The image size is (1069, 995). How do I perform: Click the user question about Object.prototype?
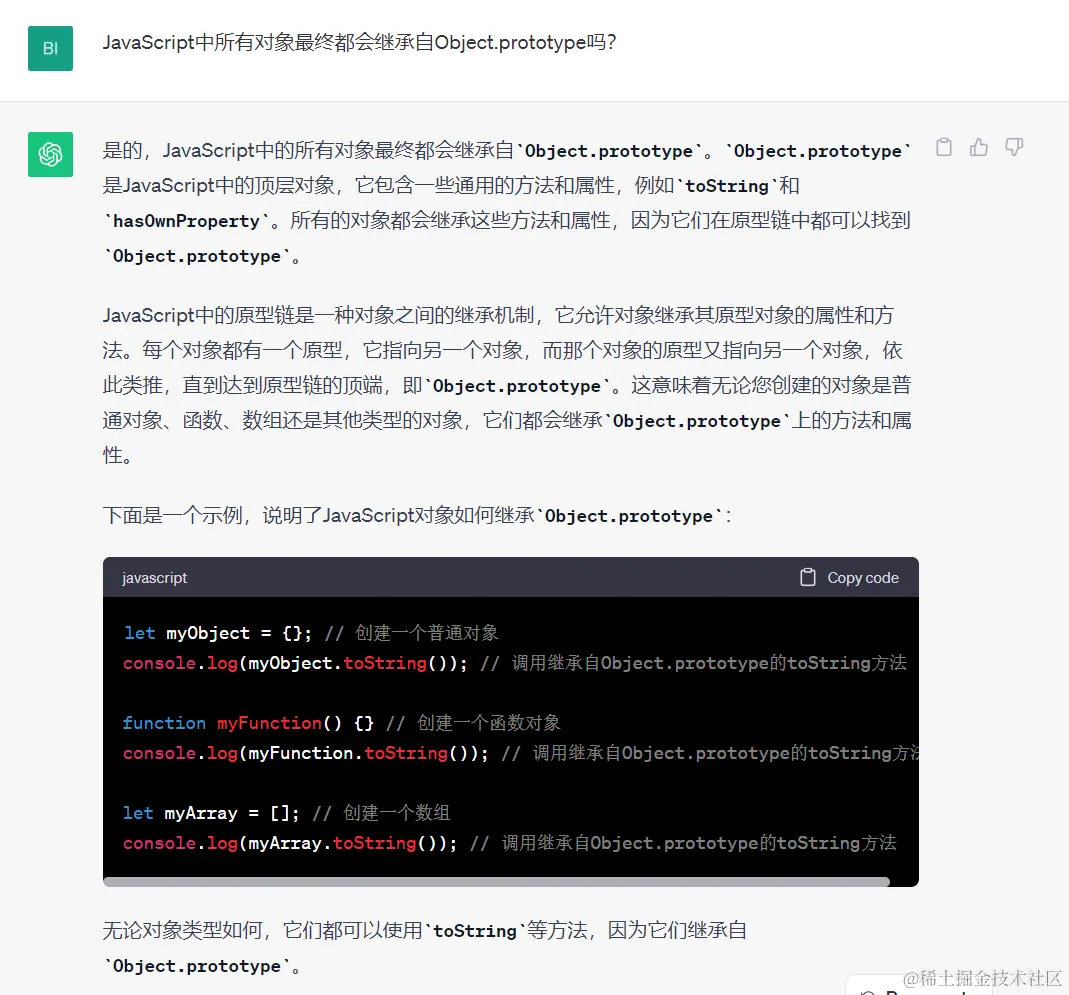359,42
